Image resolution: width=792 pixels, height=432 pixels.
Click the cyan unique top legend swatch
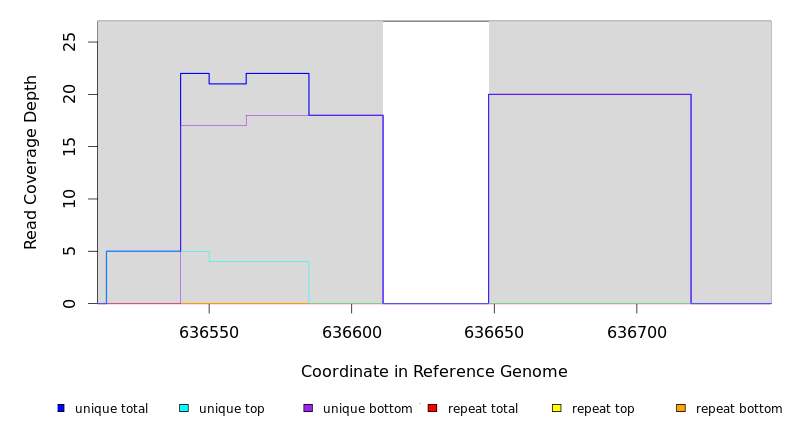pyautogui.click(x=184, y=408)
